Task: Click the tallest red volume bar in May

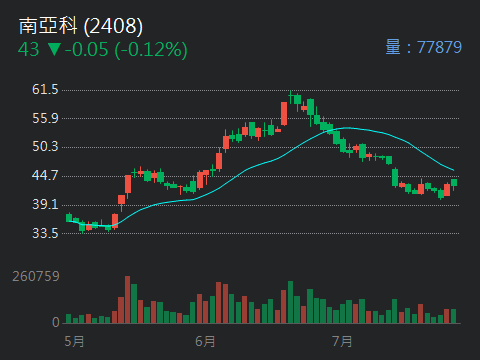Action: 127,299
